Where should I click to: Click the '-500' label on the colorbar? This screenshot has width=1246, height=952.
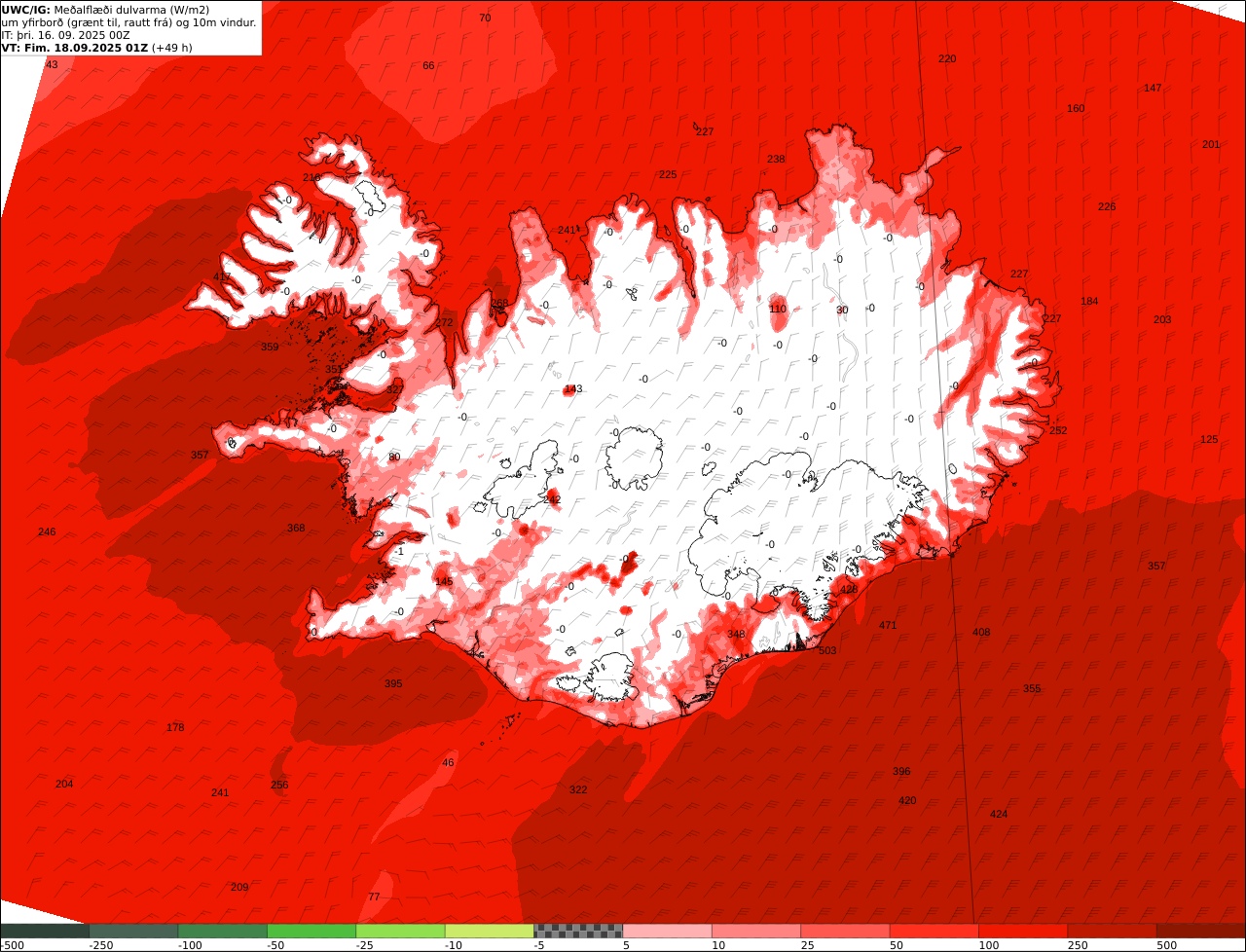[x=13, y=945]
